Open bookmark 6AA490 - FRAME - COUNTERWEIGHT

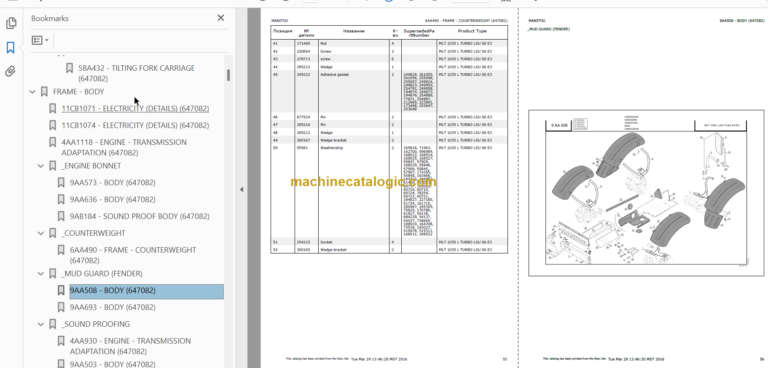click(133, 255)
